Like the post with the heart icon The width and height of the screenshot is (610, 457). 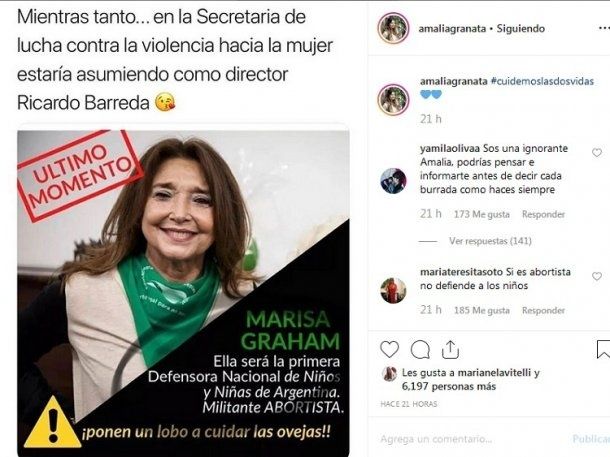(x=389, y=349)
